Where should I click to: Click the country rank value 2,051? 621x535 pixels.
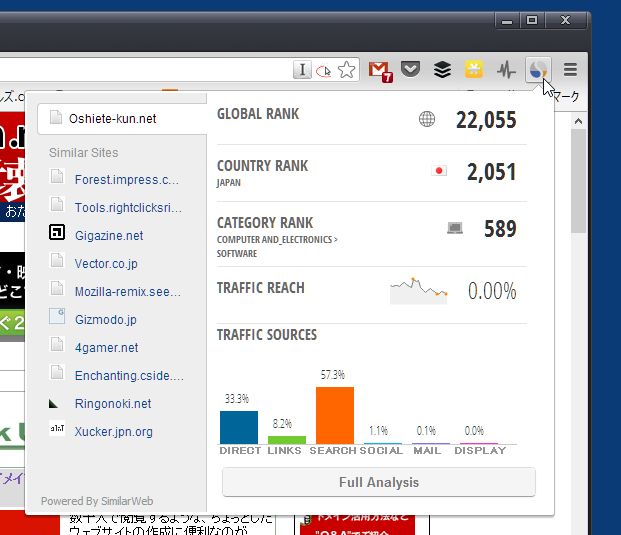point(491,172)
